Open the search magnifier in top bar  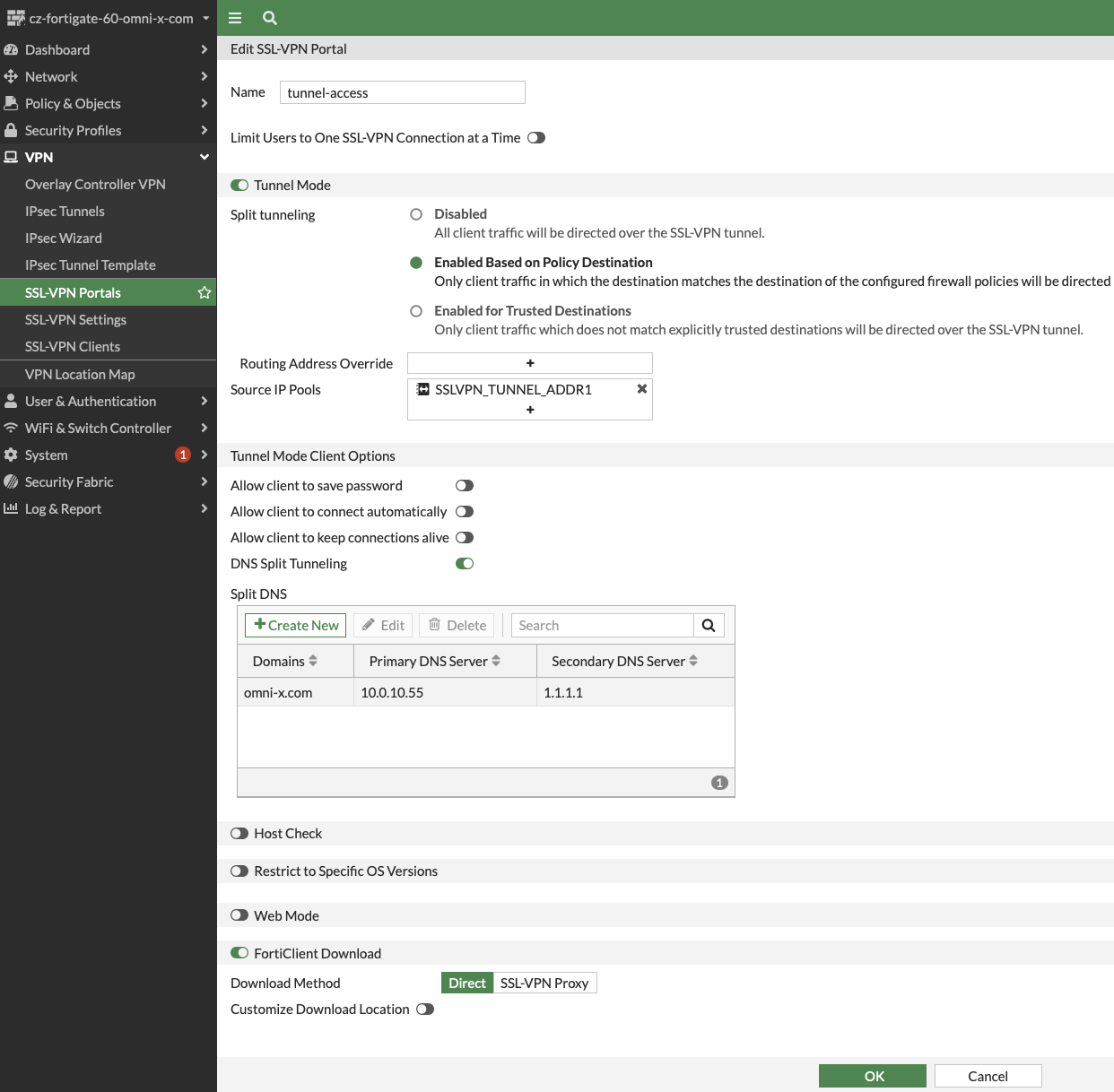[270, 18]
